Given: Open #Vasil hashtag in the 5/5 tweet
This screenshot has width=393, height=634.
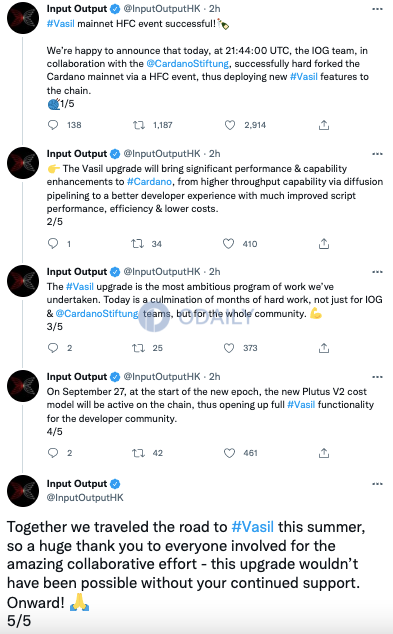Looking at the screenshot, I should click(x=253, y=527).
